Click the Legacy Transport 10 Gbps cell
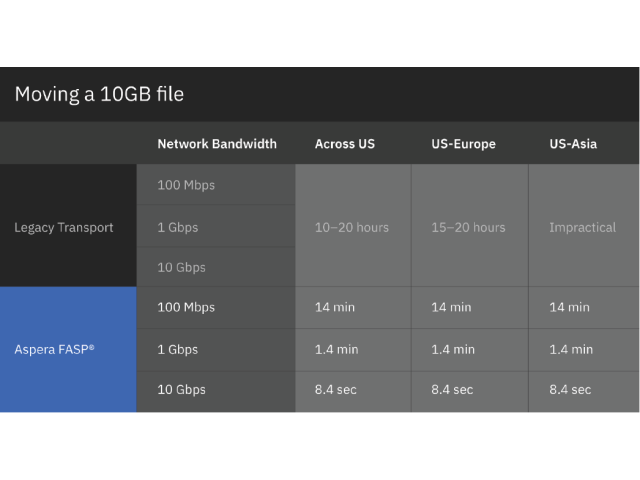640x480 pixels. click(x=181, y=267)
